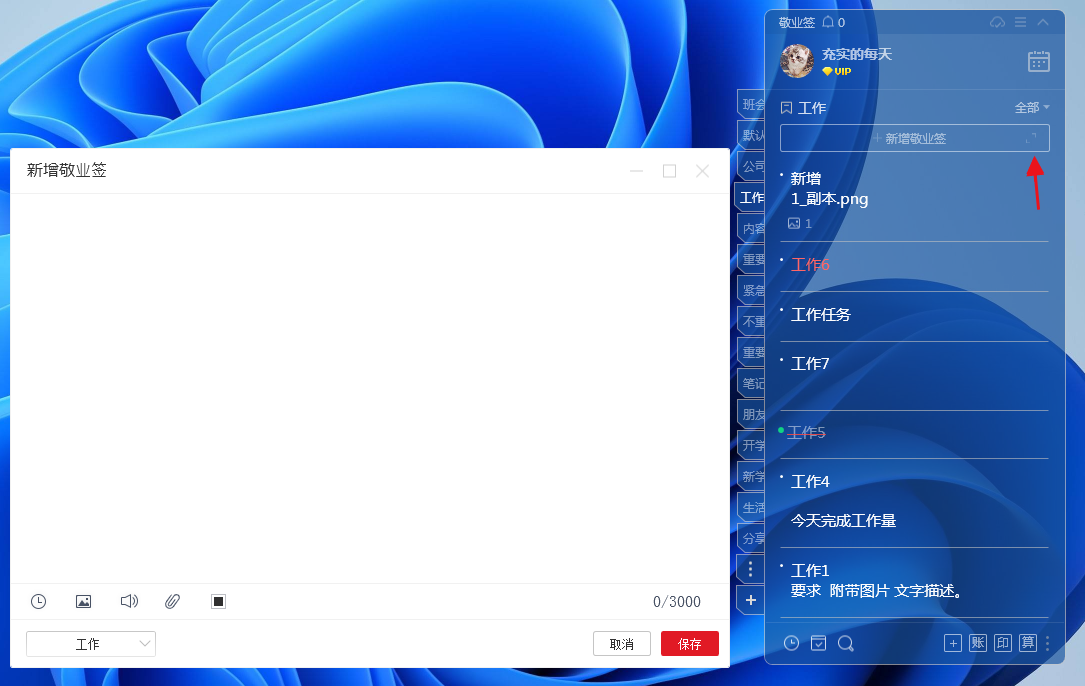Open the 算 calculator icon in the bottom toolbar
The width and height of the screenshot is (1085, 686).
pos(1028,643)
